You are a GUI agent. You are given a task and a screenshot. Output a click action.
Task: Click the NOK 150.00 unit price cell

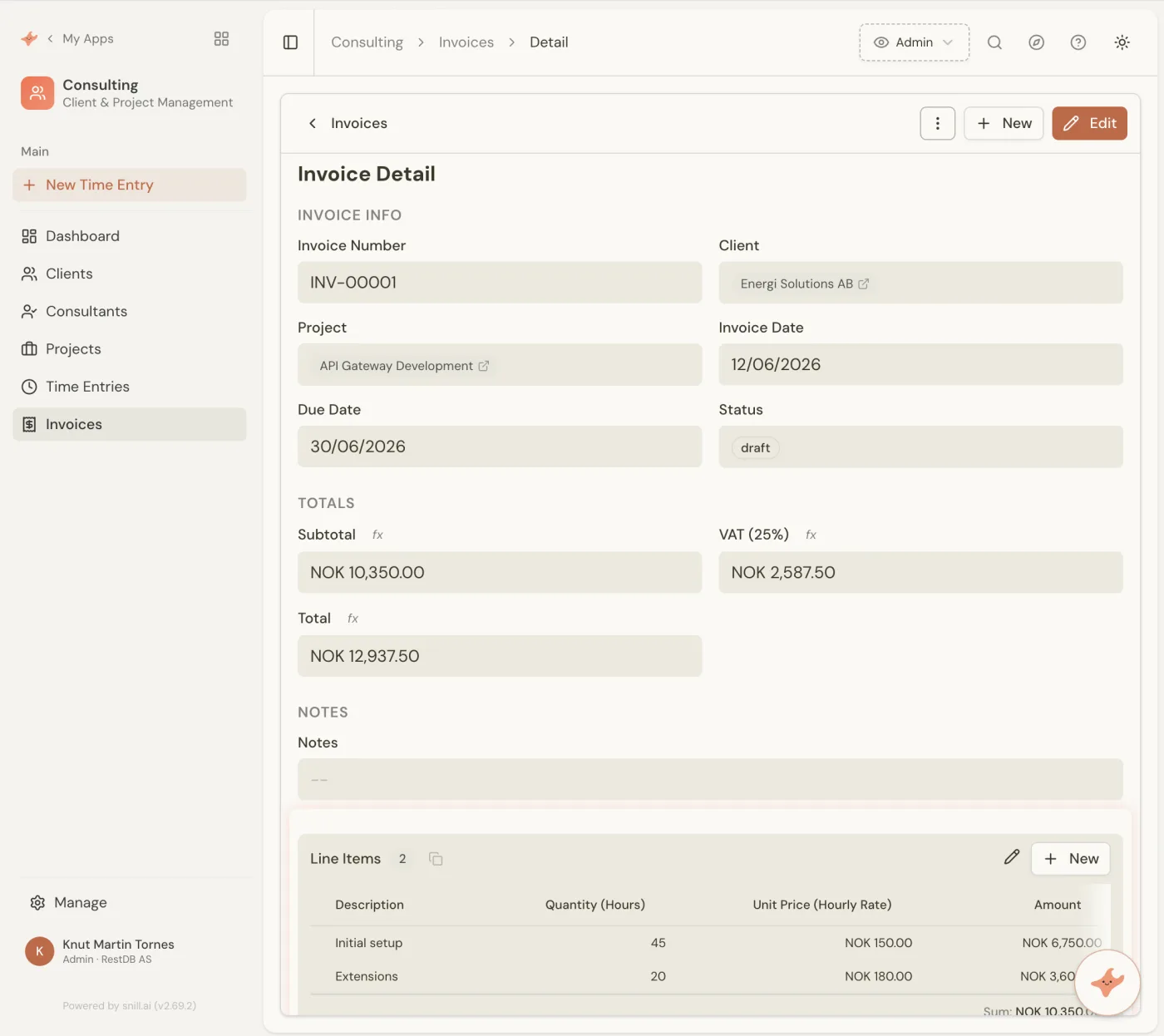click(x=878, y=943)
